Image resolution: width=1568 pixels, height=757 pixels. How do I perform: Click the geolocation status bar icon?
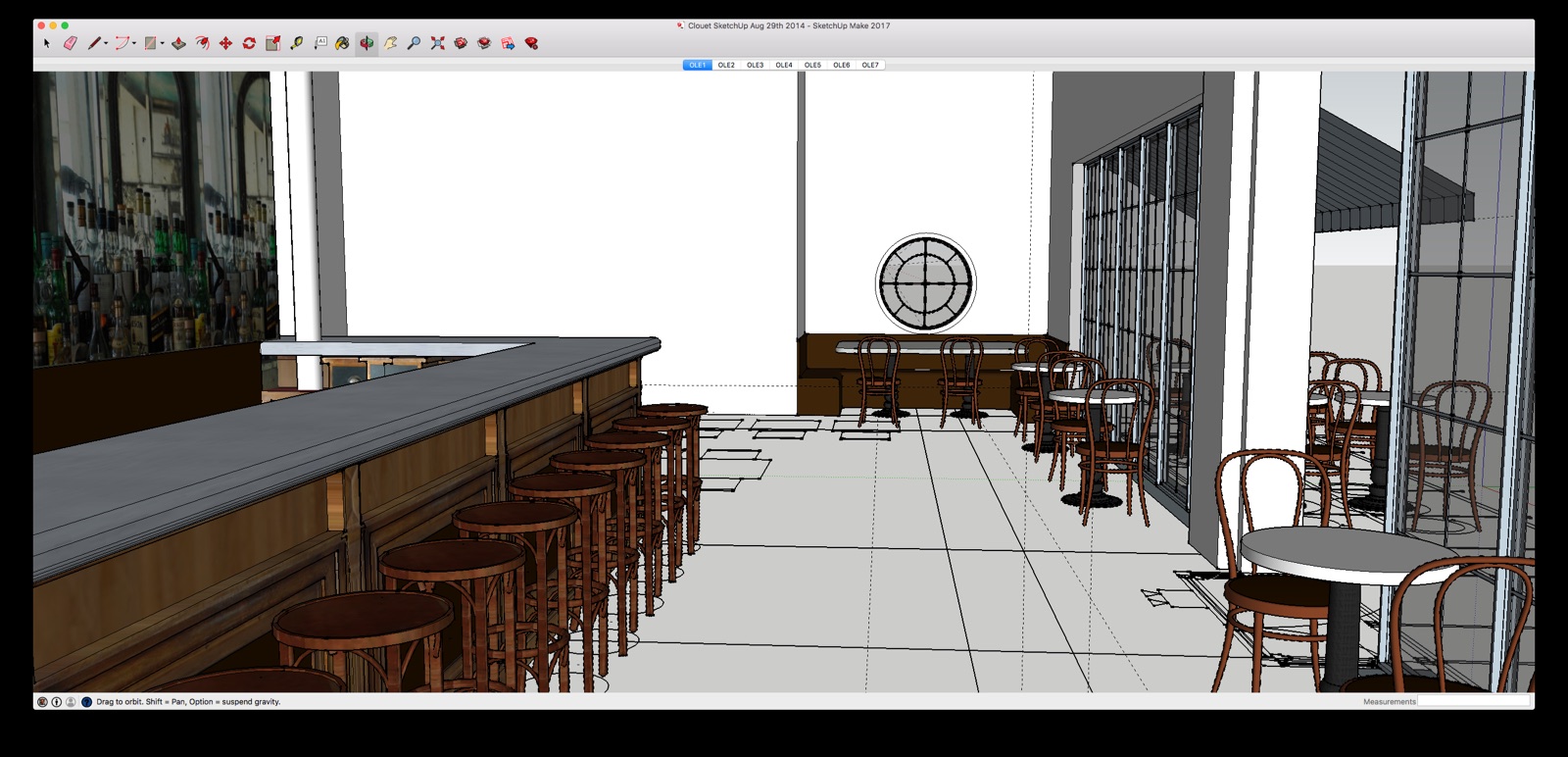pos(42,702)
